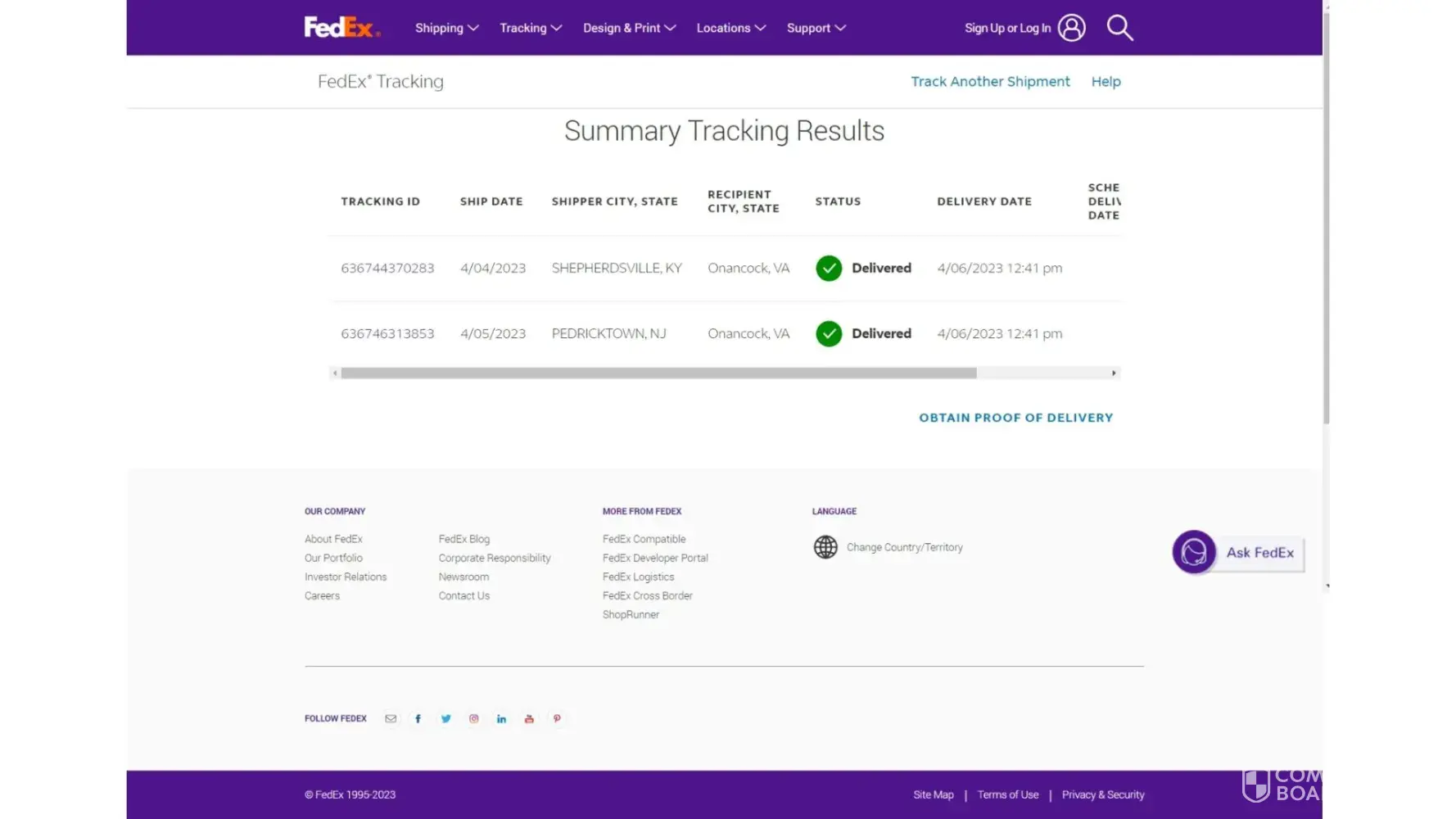Open ShopRunner footer link
The height and width of the screenshot is (819, 1456).
click(631, 614)
